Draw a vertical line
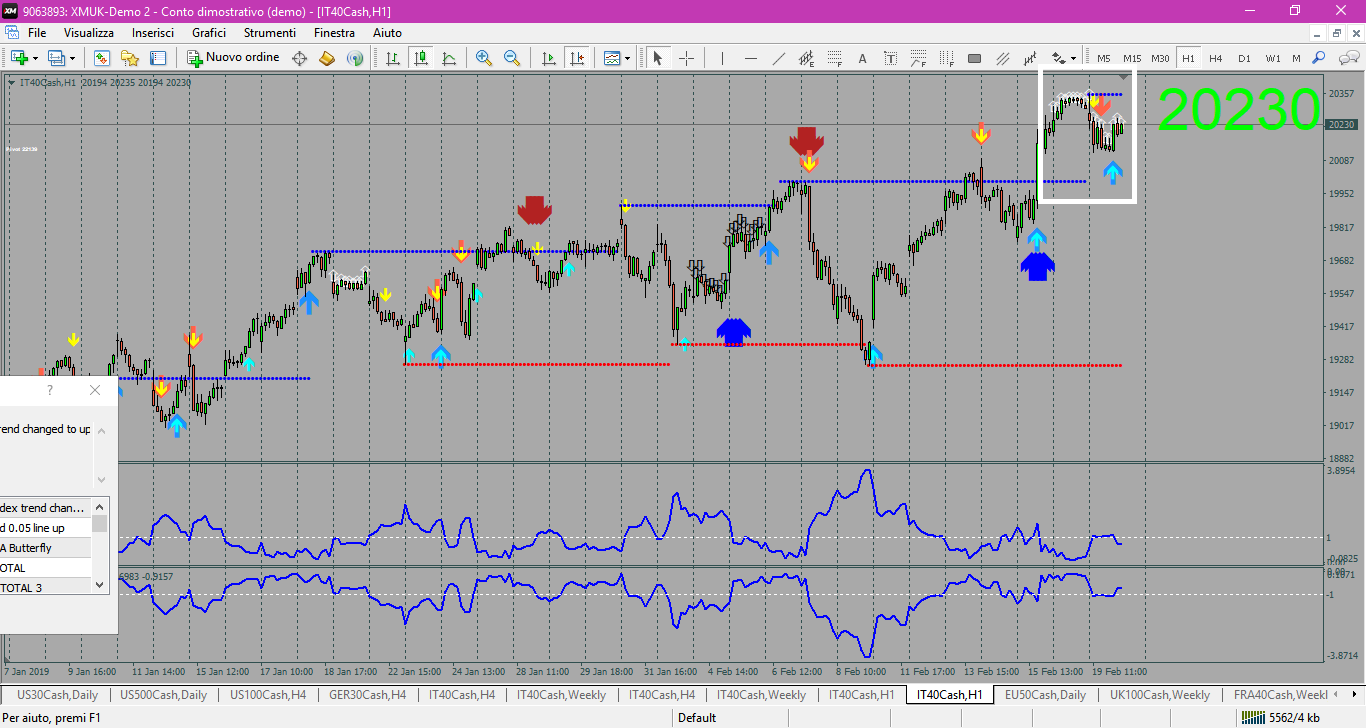Viewport: 1366px width, 728px height. 722,58
